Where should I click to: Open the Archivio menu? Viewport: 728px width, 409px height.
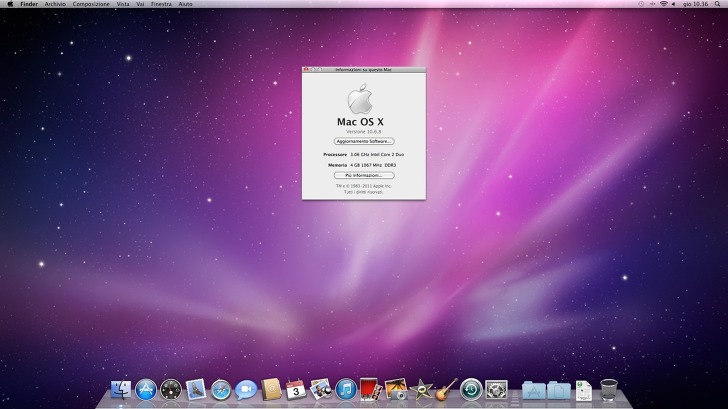(x=55, y=4)
